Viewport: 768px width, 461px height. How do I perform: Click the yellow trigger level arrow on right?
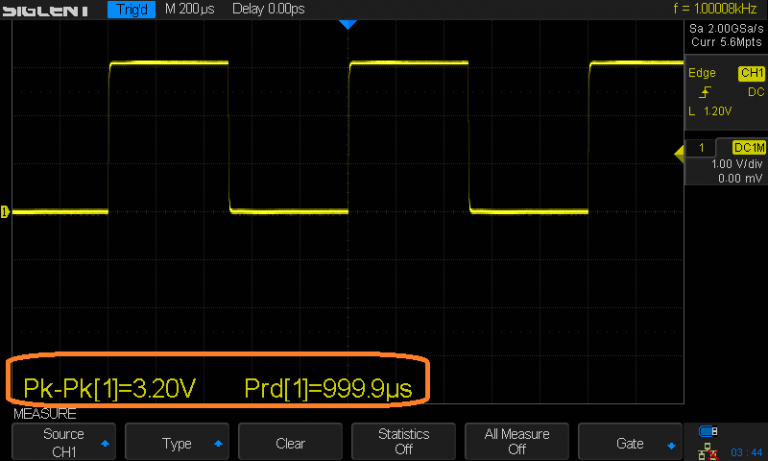679,151
